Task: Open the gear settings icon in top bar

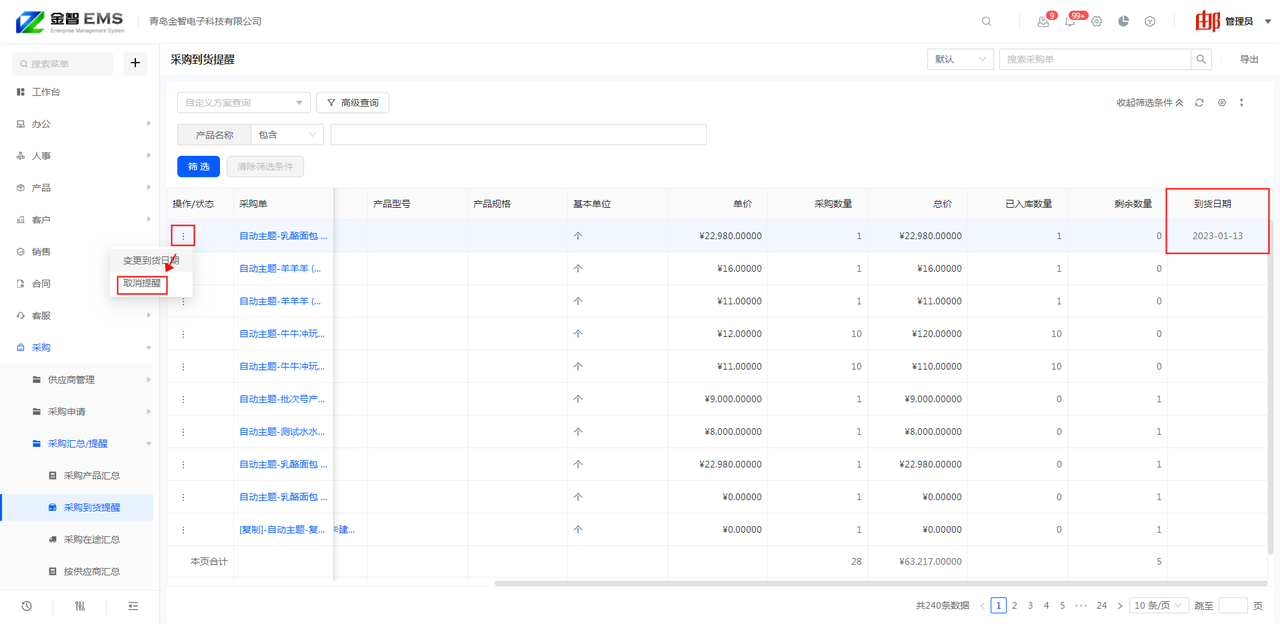Action: point(1097,21)
